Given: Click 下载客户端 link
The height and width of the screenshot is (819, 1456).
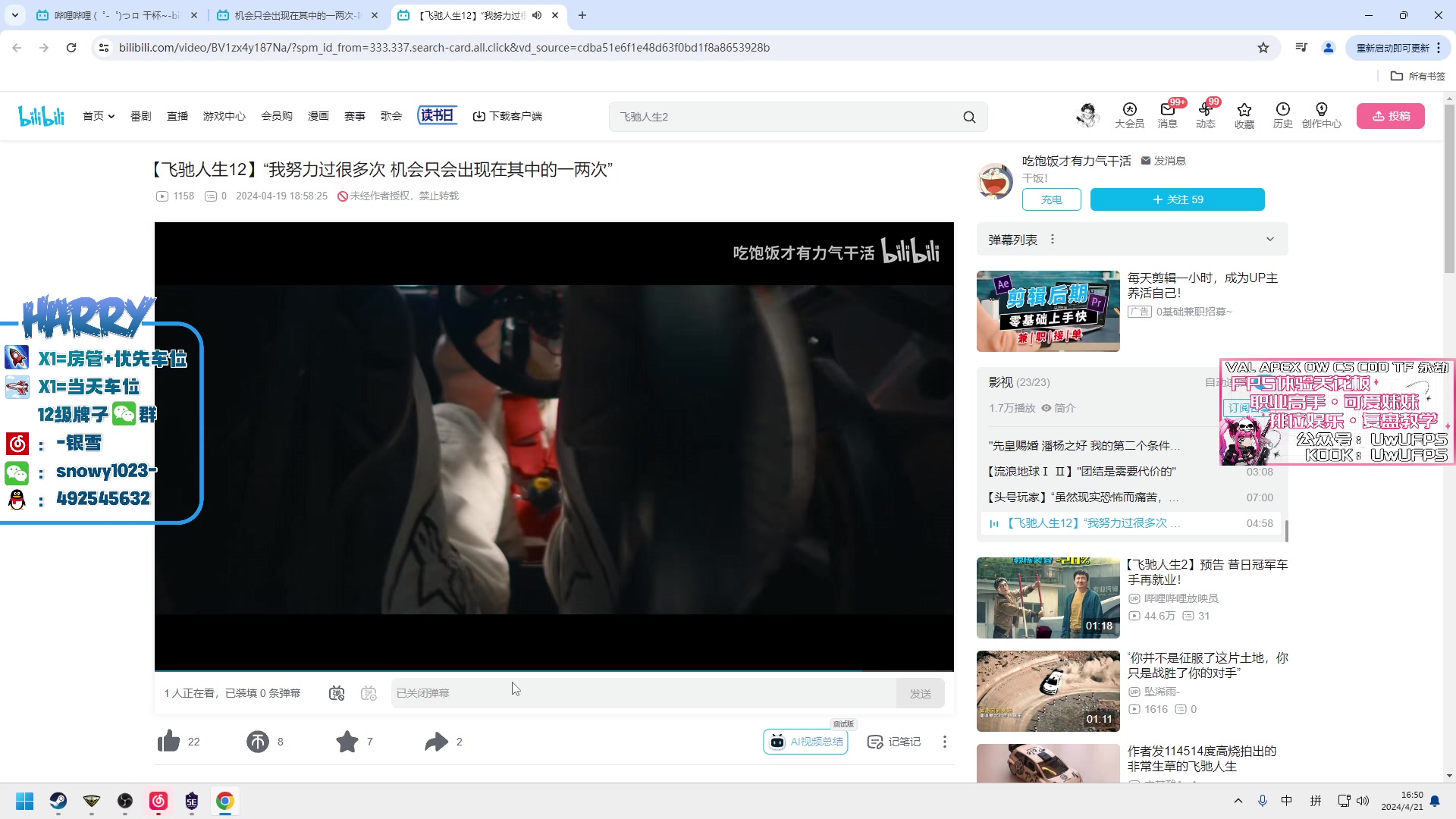Looking at the screenshot, I should click(507, 116).
